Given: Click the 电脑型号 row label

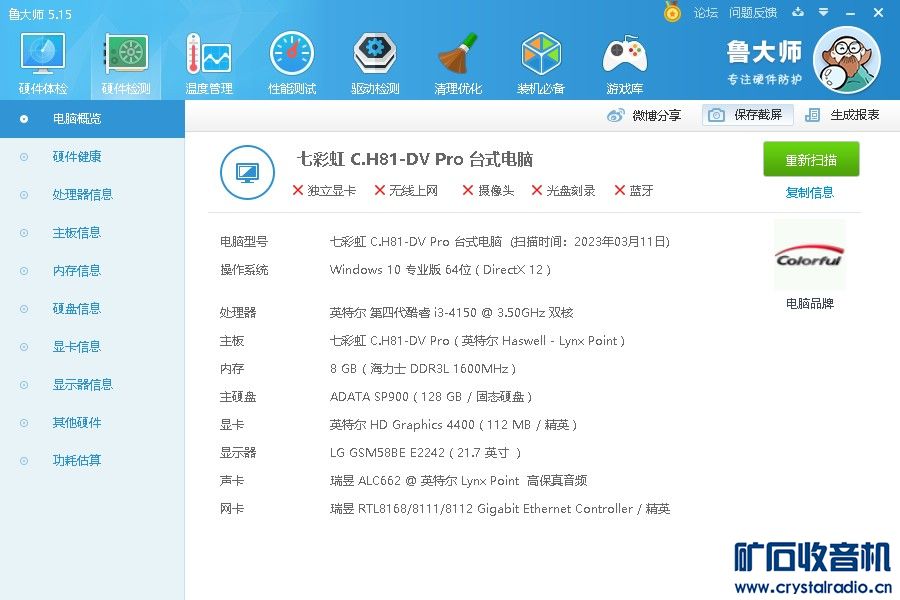Looking at the screenshot, I should (244, 242).
